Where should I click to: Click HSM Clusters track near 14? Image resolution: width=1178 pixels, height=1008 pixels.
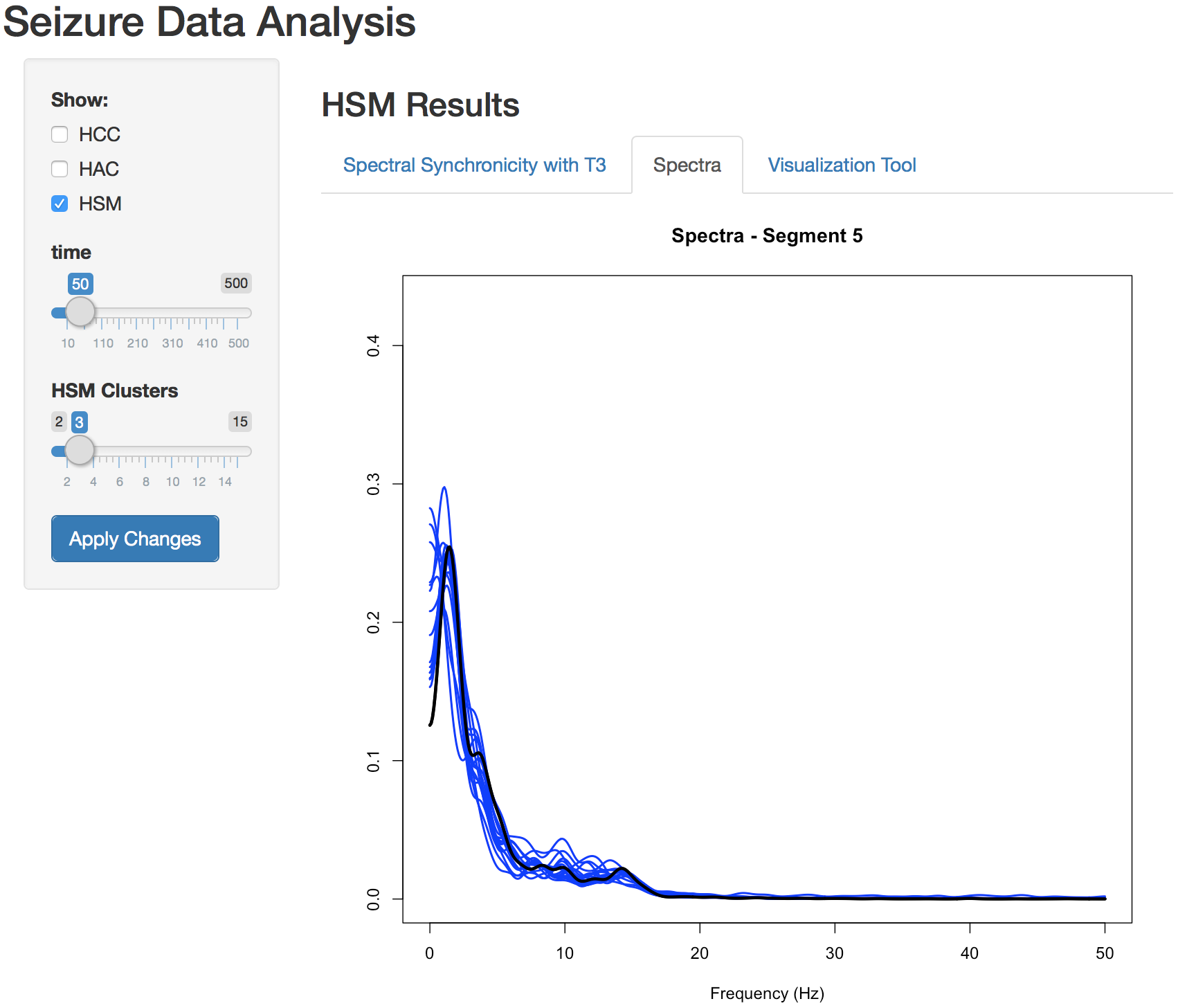[x=225, y=451]
